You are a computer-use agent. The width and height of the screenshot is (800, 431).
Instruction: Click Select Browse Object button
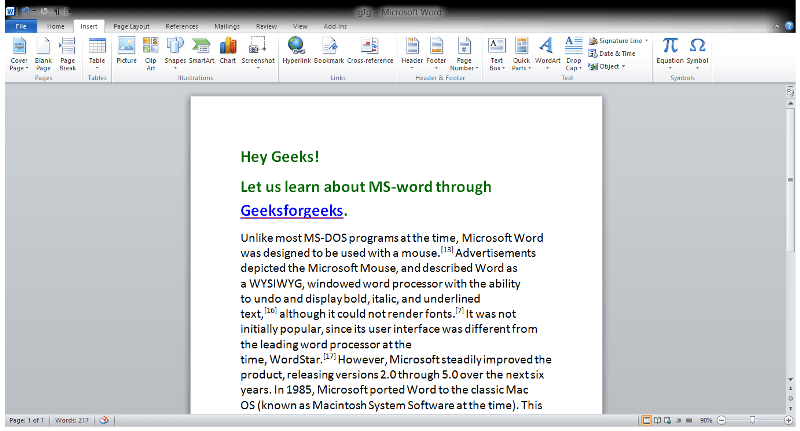click(790, 398)
